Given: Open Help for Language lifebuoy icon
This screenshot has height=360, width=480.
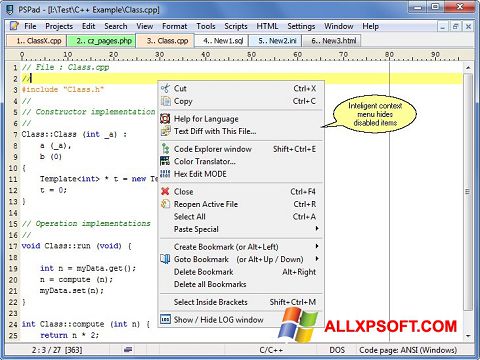Looking at the screenshot, I should click(165, 119).
